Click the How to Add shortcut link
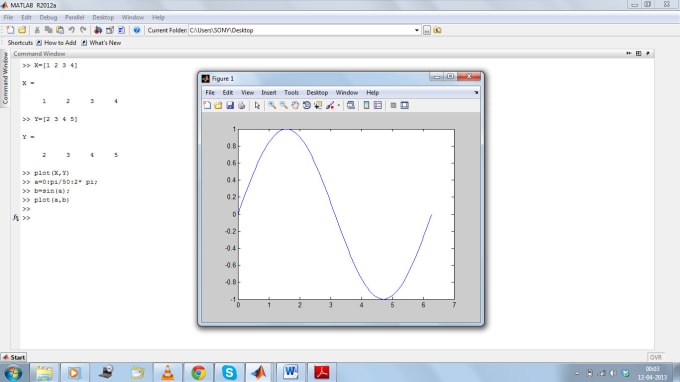680x382 pixels. pos(56,43)
